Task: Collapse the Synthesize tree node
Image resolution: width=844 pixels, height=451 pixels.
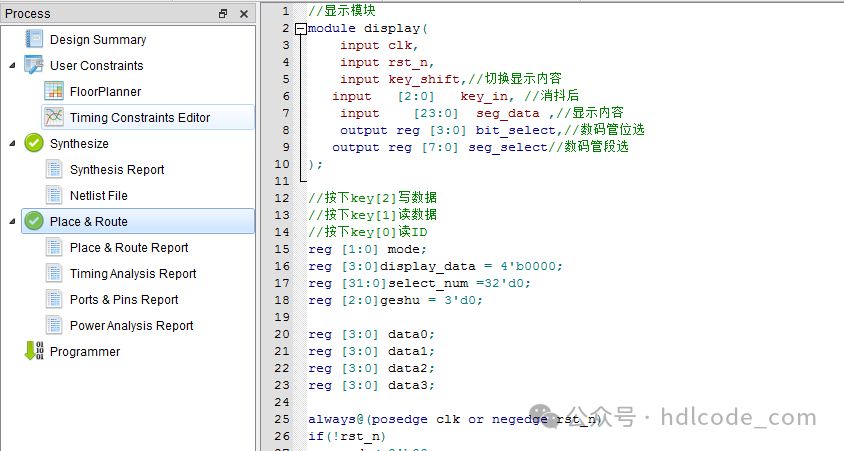Action: pyautogui.click(x=12, y=144)
